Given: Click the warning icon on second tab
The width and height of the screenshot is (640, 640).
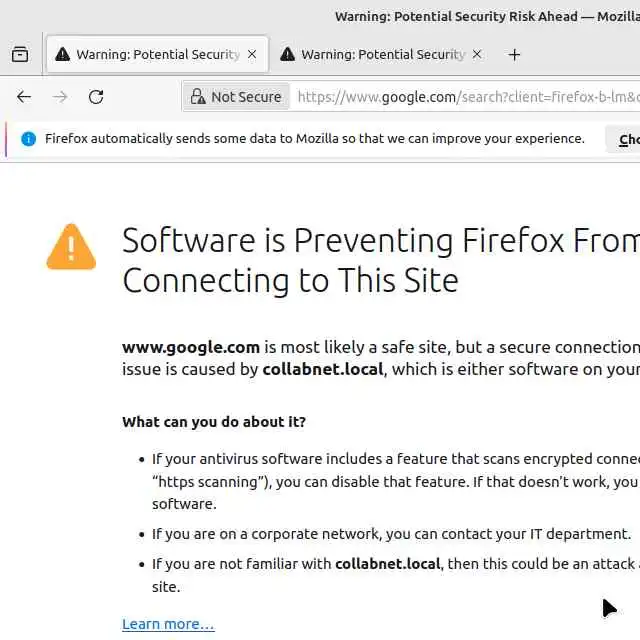Looking at the screenshot, I should [x=288, y=55].
